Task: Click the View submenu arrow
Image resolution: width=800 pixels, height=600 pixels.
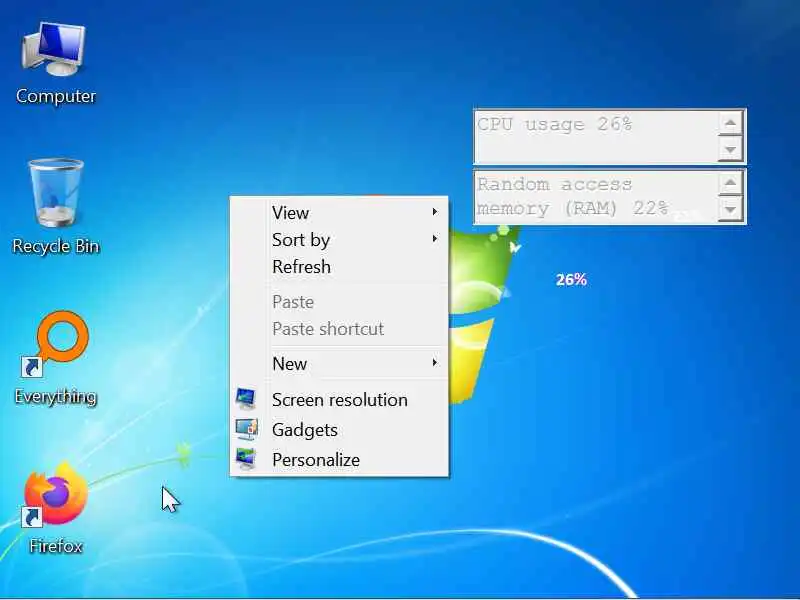Action: pyautogui.click(x=435, y=211)
